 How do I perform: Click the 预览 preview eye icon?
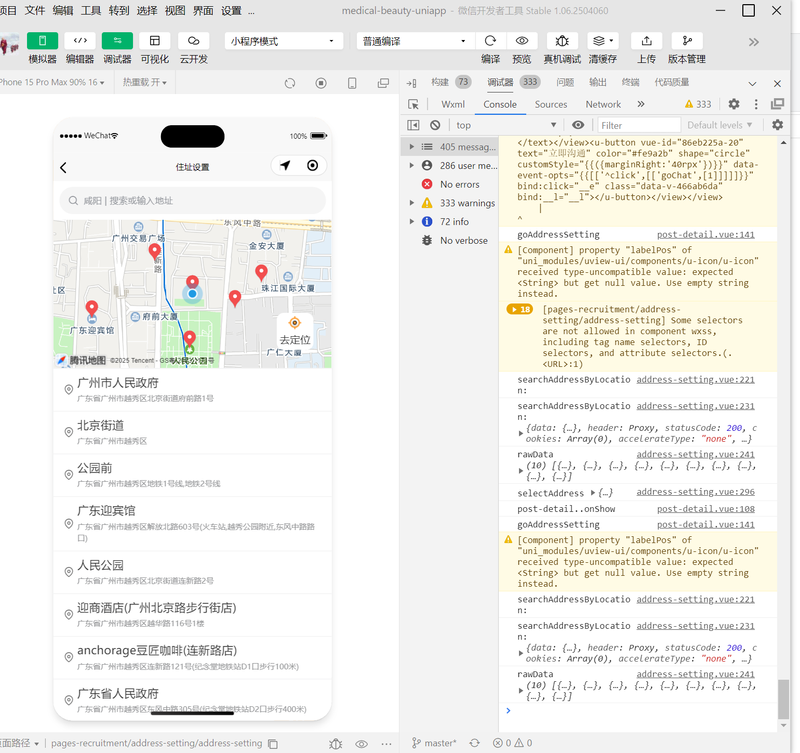tap(521, 41)
